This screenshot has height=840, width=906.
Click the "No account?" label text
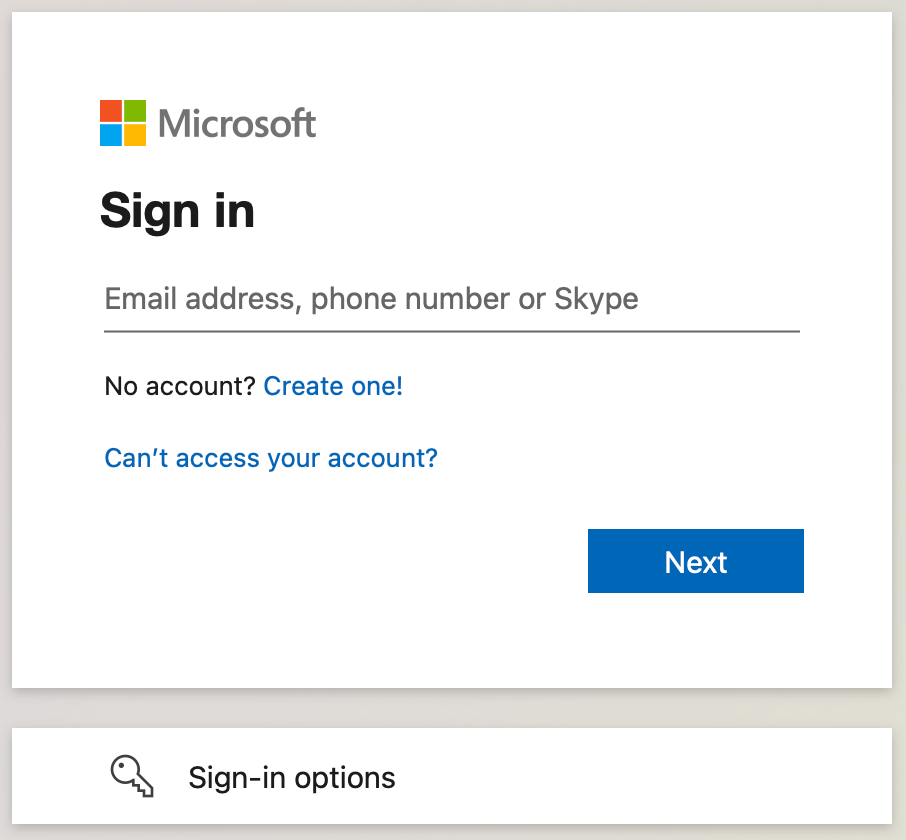pyautogui.click(x=180, y=386)
